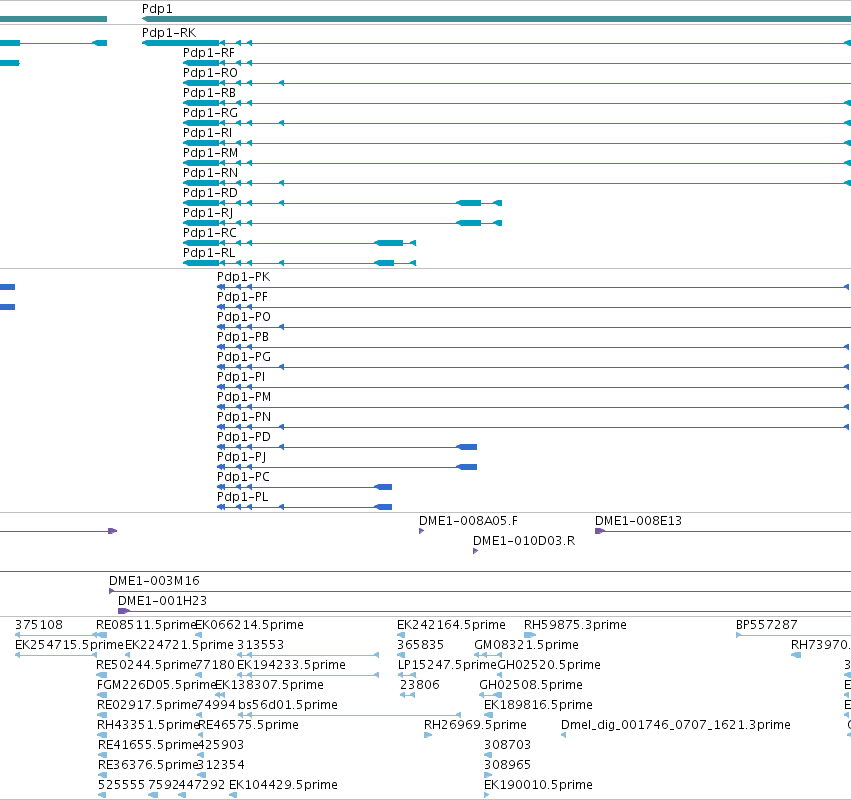Viewport: 851px width, 800px height.
Task: Select Pdp1-RM transcript label
Action: (x=210, y=153)
